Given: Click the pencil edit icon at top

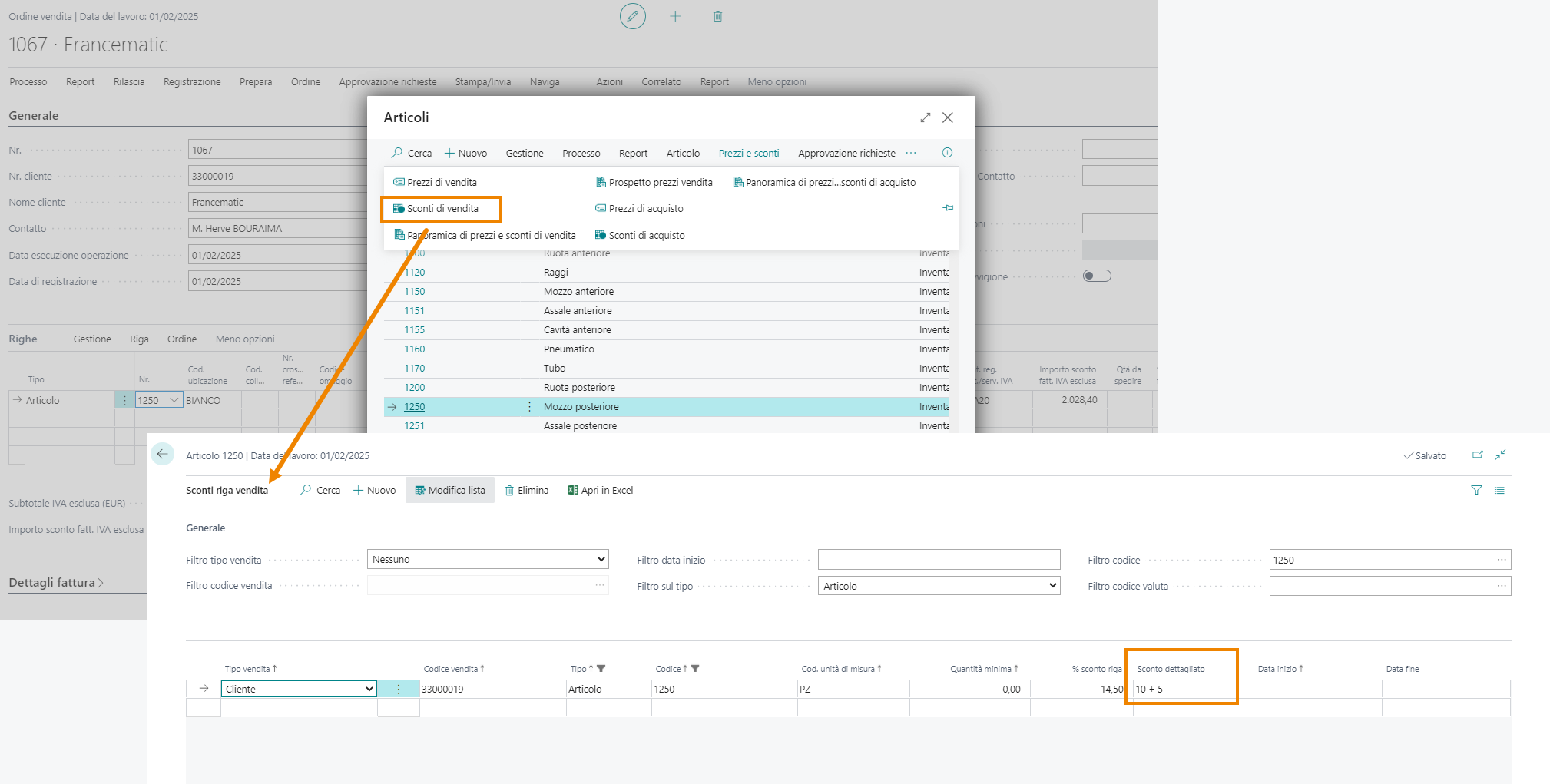Looking at the screenshot, I should click(x=632, y=16).
